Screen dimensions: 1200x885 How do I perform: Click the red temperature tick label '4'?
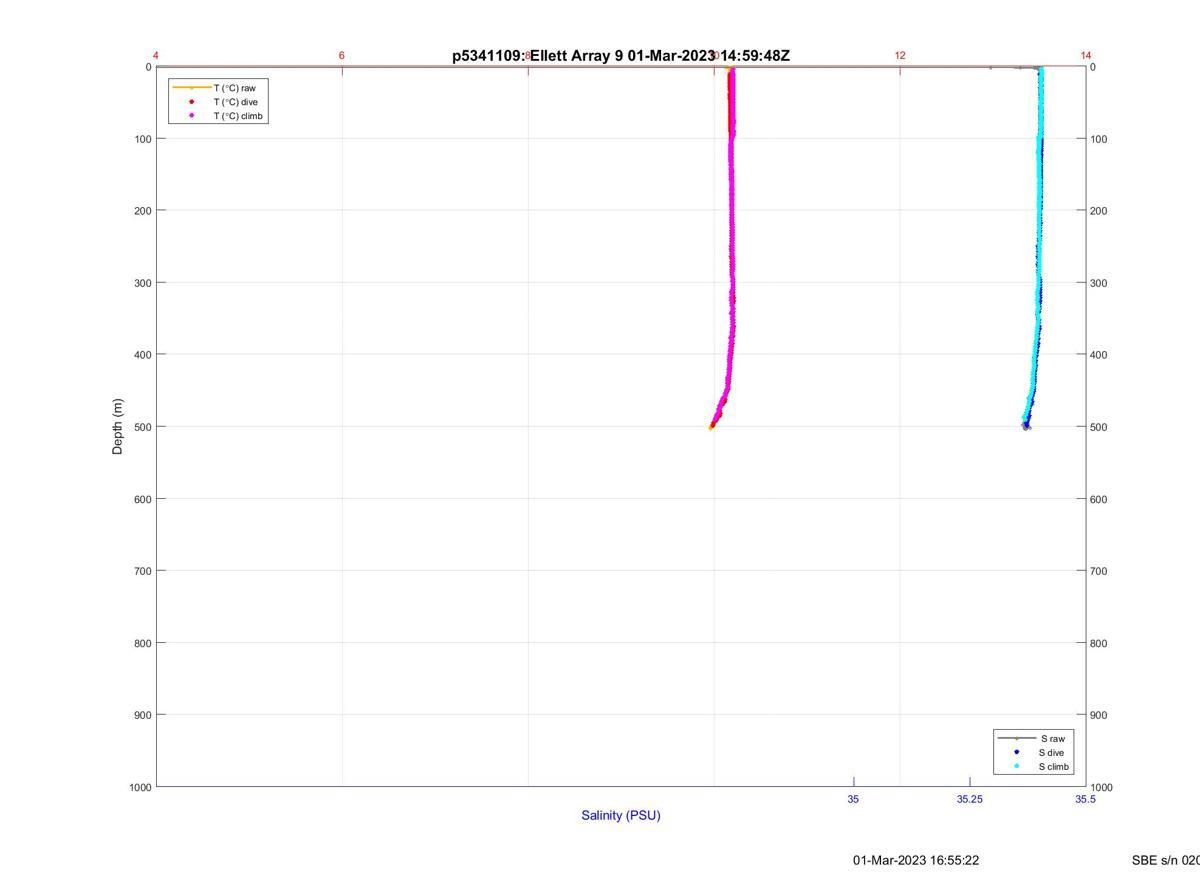156,56
